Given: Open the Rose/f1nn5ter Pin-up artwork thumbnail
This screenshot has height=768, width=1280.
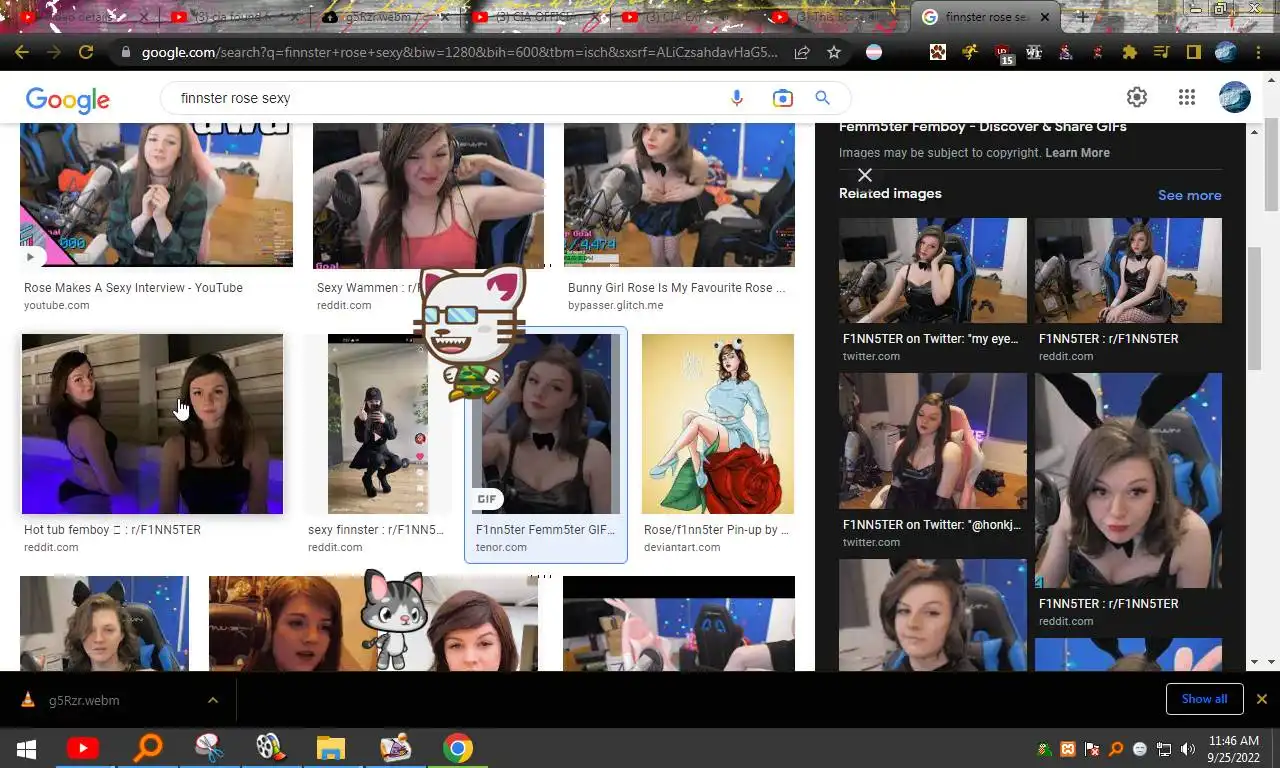Looking at the screenshot, I should [718, 424].
